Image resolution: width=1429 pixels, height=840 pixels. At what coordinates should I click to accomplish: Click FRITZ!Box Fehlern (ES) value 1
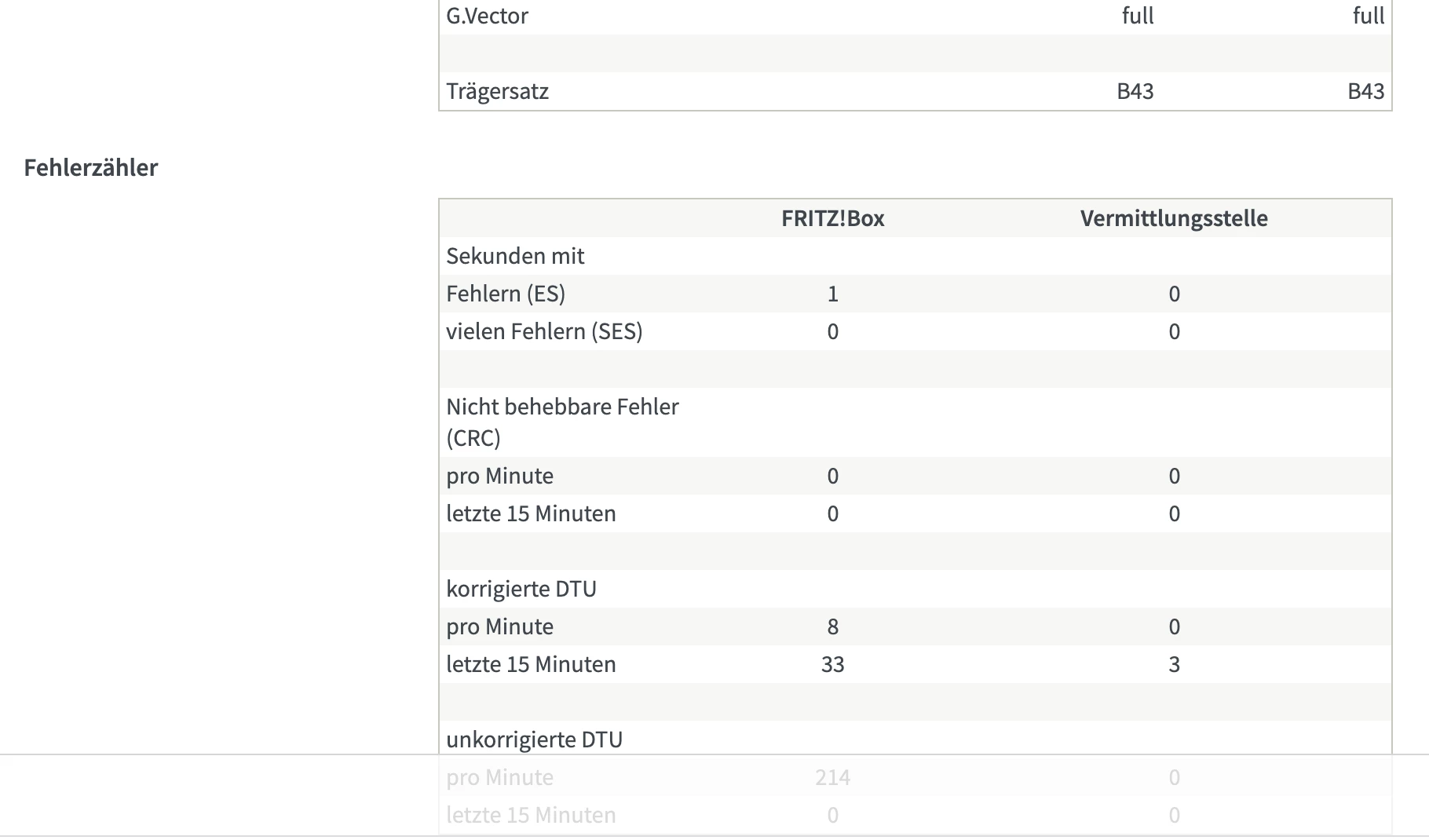click(x=832, y=294)
